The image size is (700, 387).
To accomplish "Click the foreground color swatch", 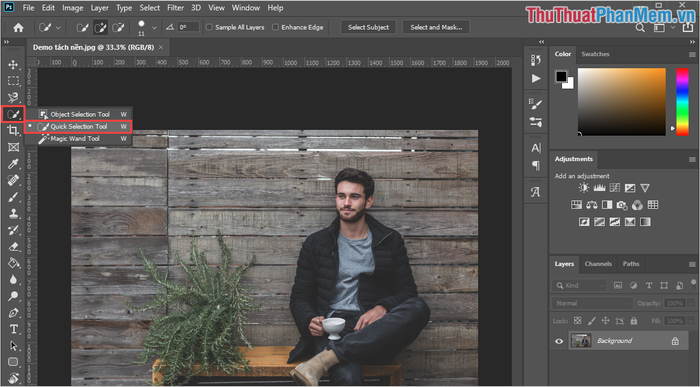I will tap(561, 76).
